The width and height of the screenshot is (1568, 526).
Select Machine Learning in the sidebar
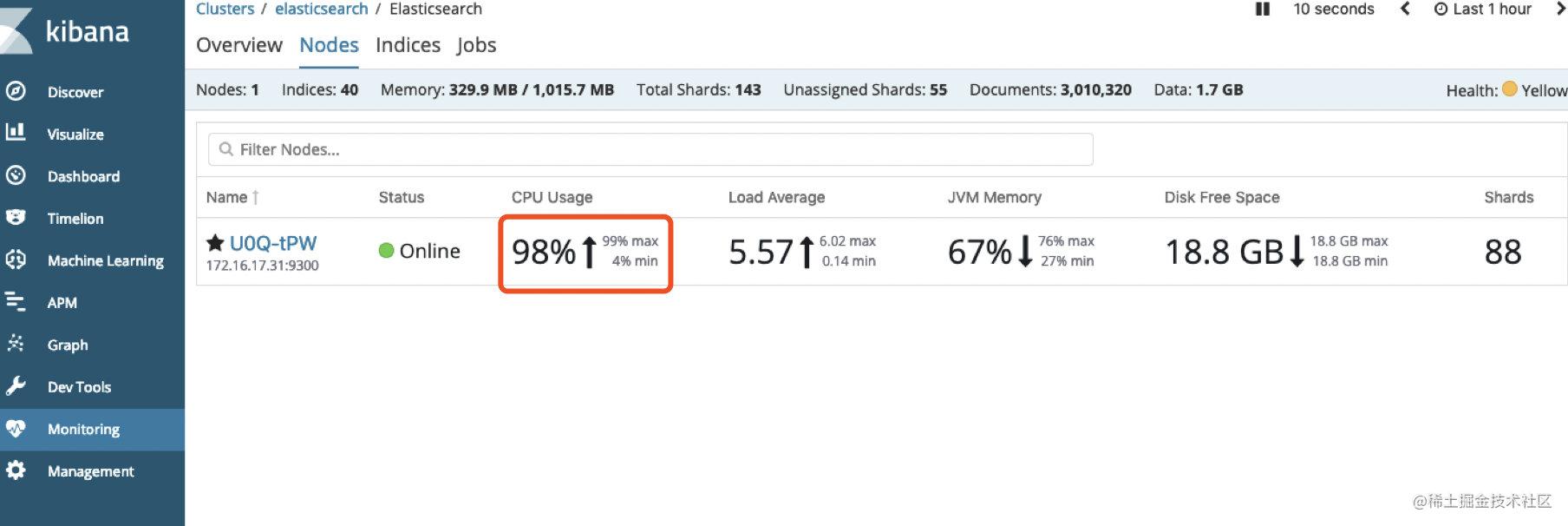click(106, 261)
